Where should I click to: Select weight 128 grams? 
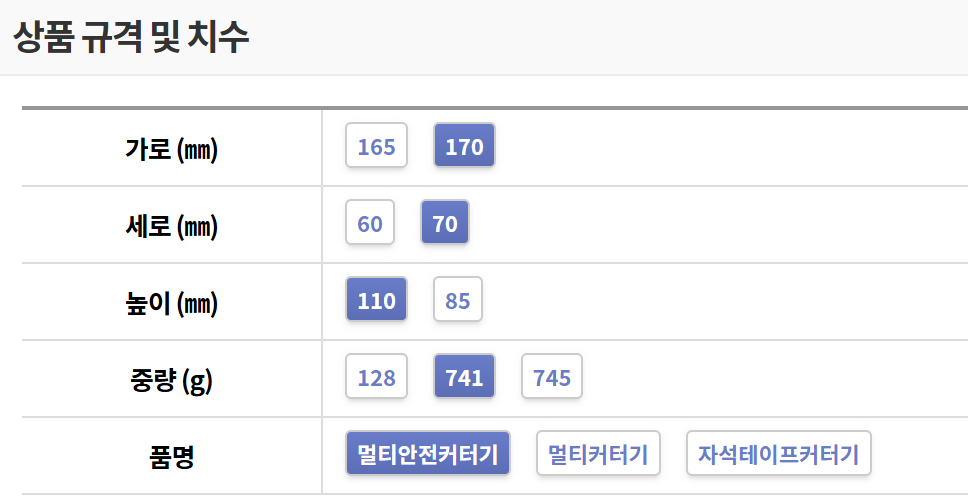pos(376,378)
